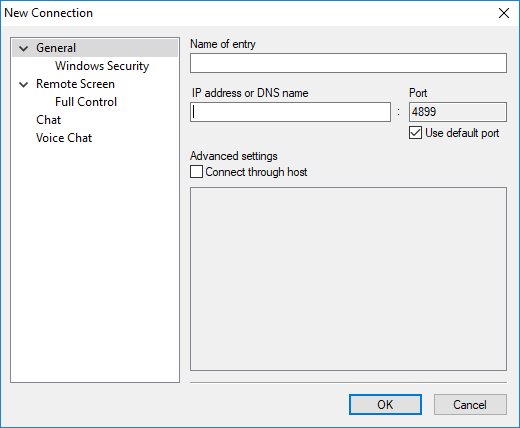Screen dimensions: 520x428
Task: Collapse the Remote Screen chevron
Action: [x=24, y=85]
